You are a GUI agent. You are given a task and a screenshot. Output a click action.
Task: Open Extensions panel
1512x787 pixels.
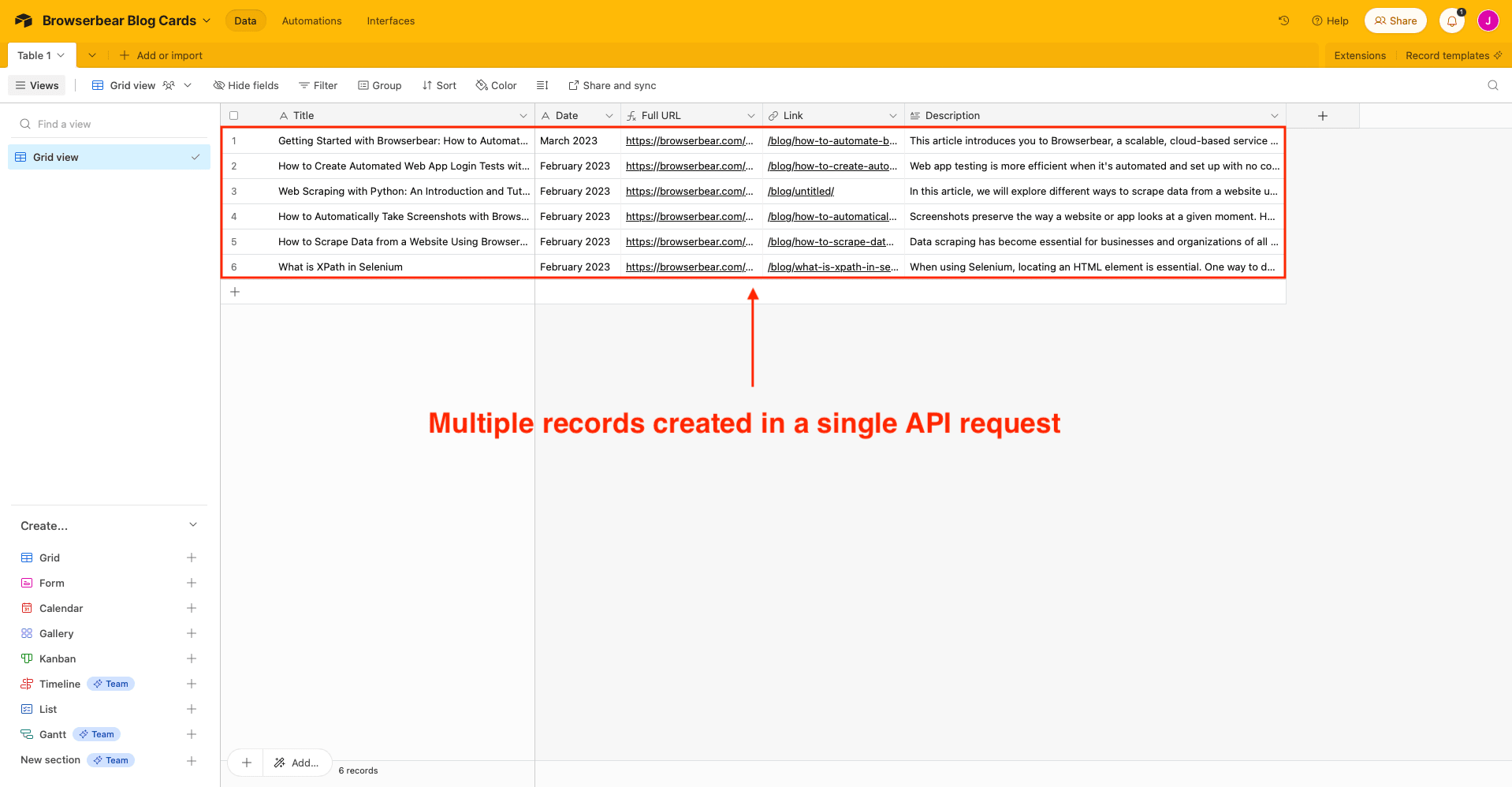1360,55
